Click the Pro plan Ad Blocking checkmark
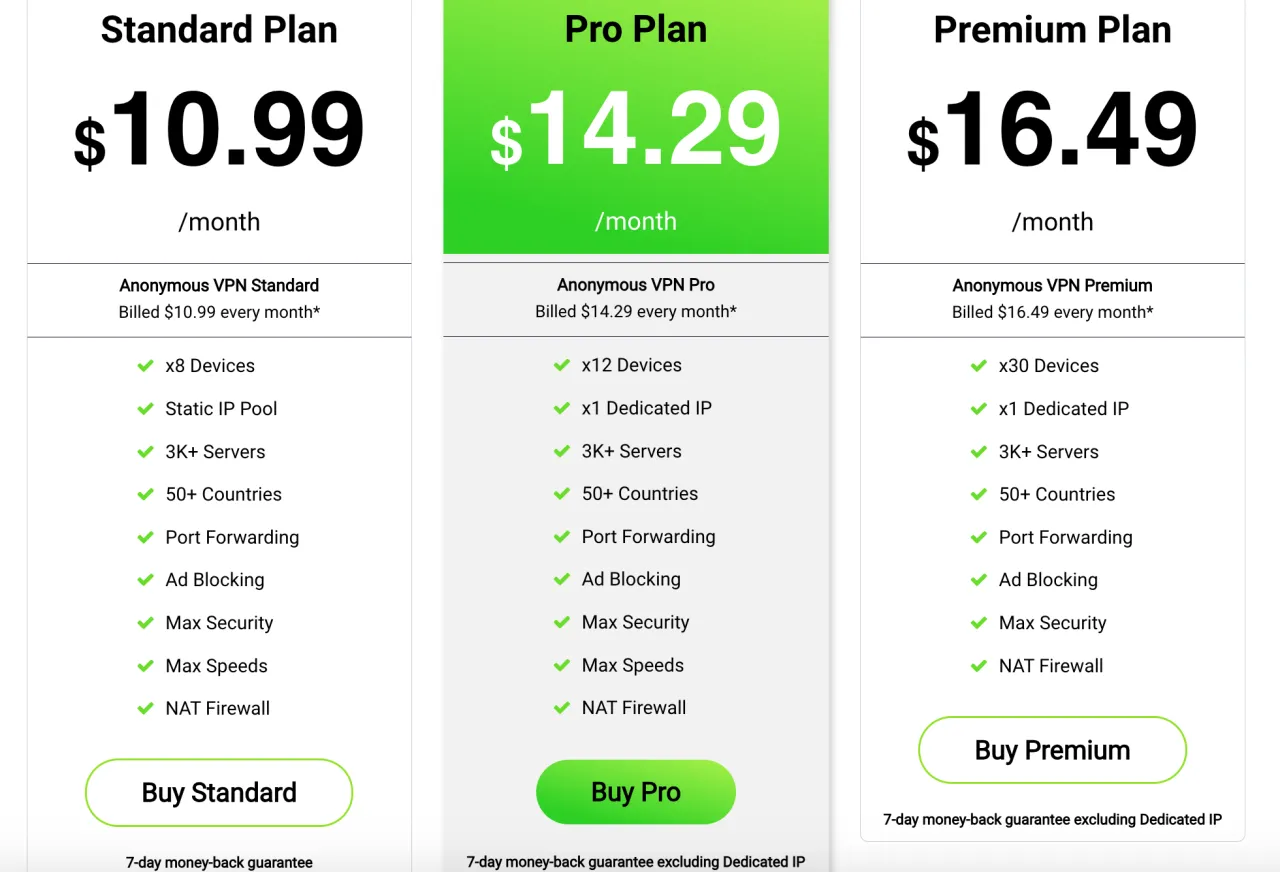The height and width of the screenshot is (872, 1280). pos(562,579)
